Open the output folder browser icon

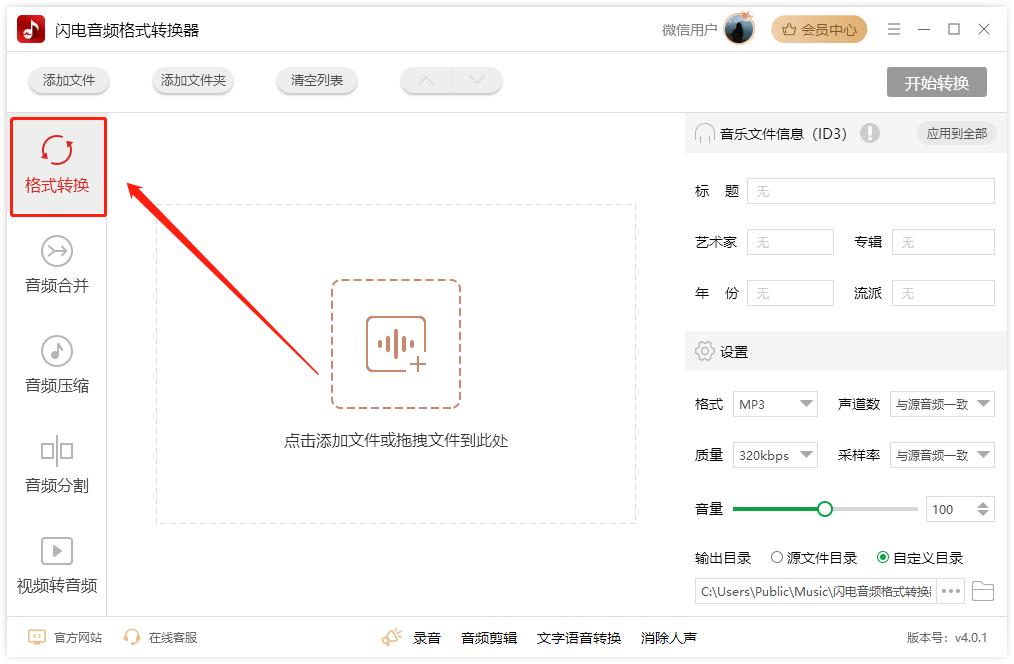pos(983,591)
